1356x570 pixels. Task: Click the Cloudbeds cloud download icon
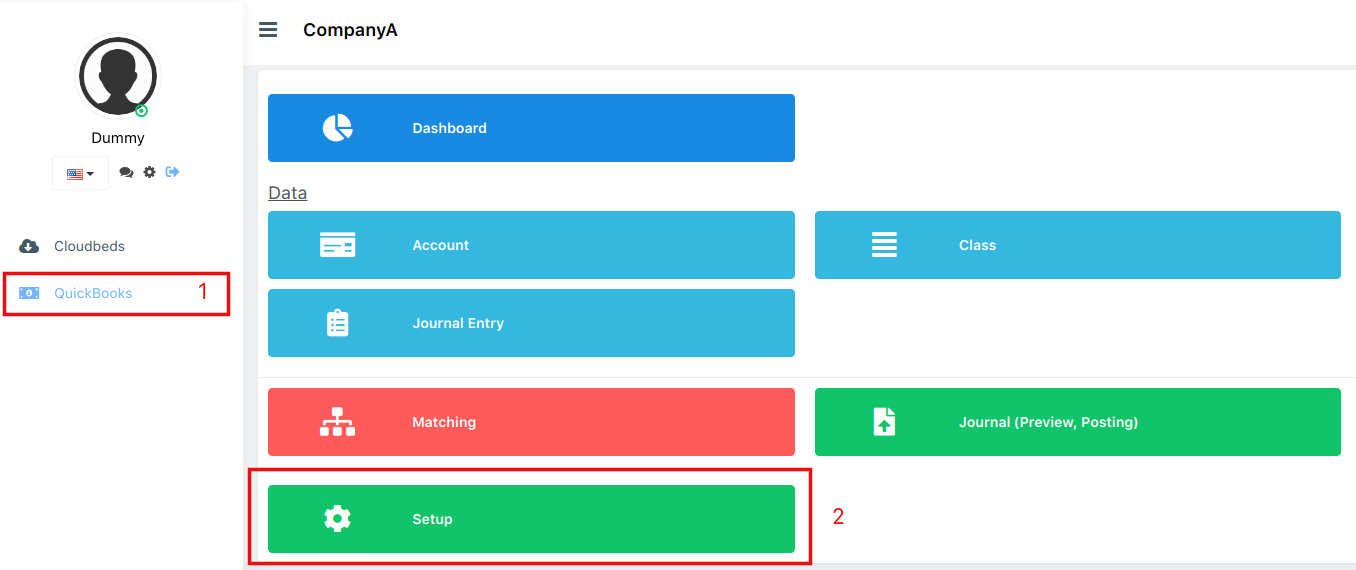[x=29, y=246]
